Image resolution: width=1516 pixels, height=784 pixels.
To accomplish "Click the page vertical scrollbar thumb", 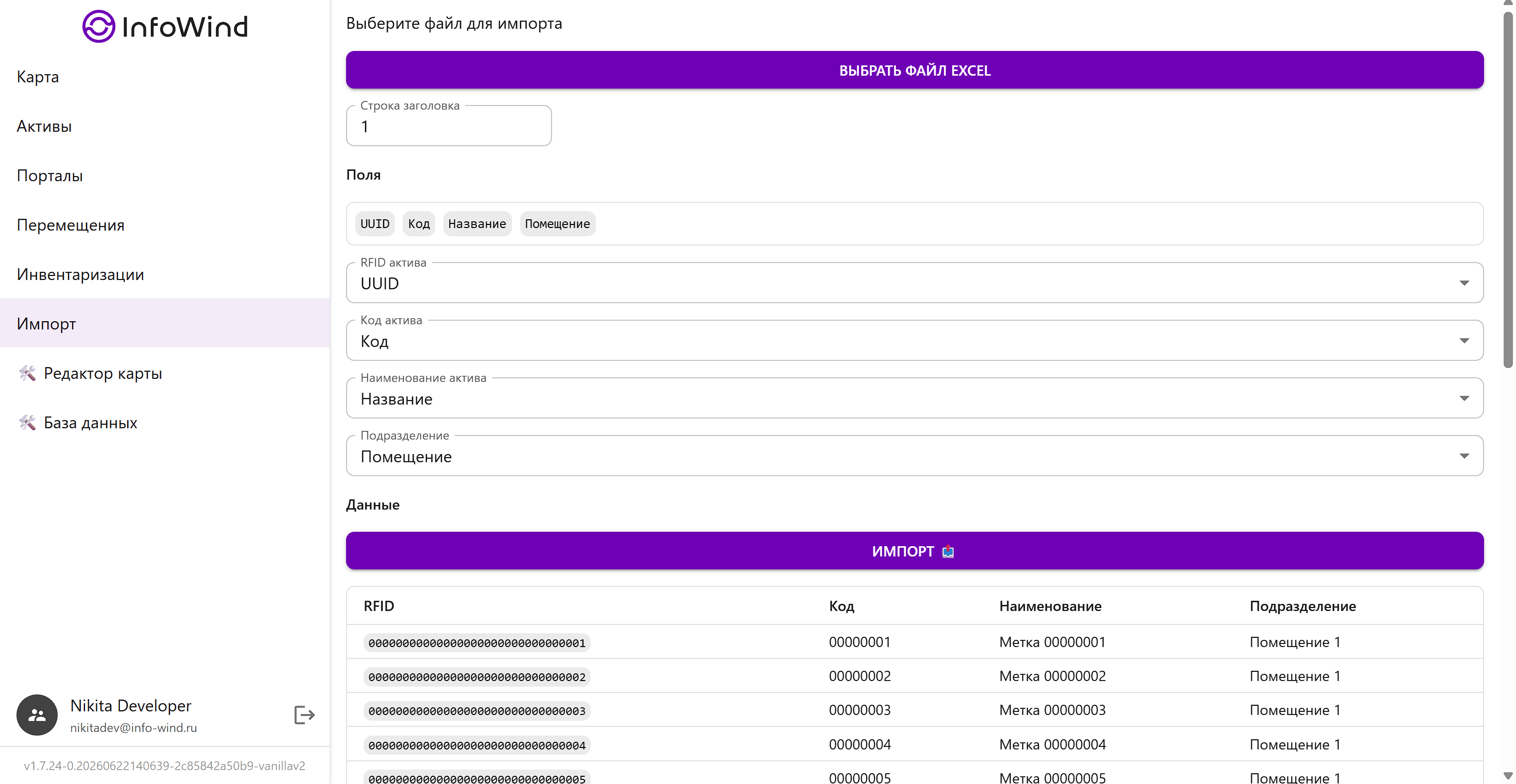I will (1508, 191).
